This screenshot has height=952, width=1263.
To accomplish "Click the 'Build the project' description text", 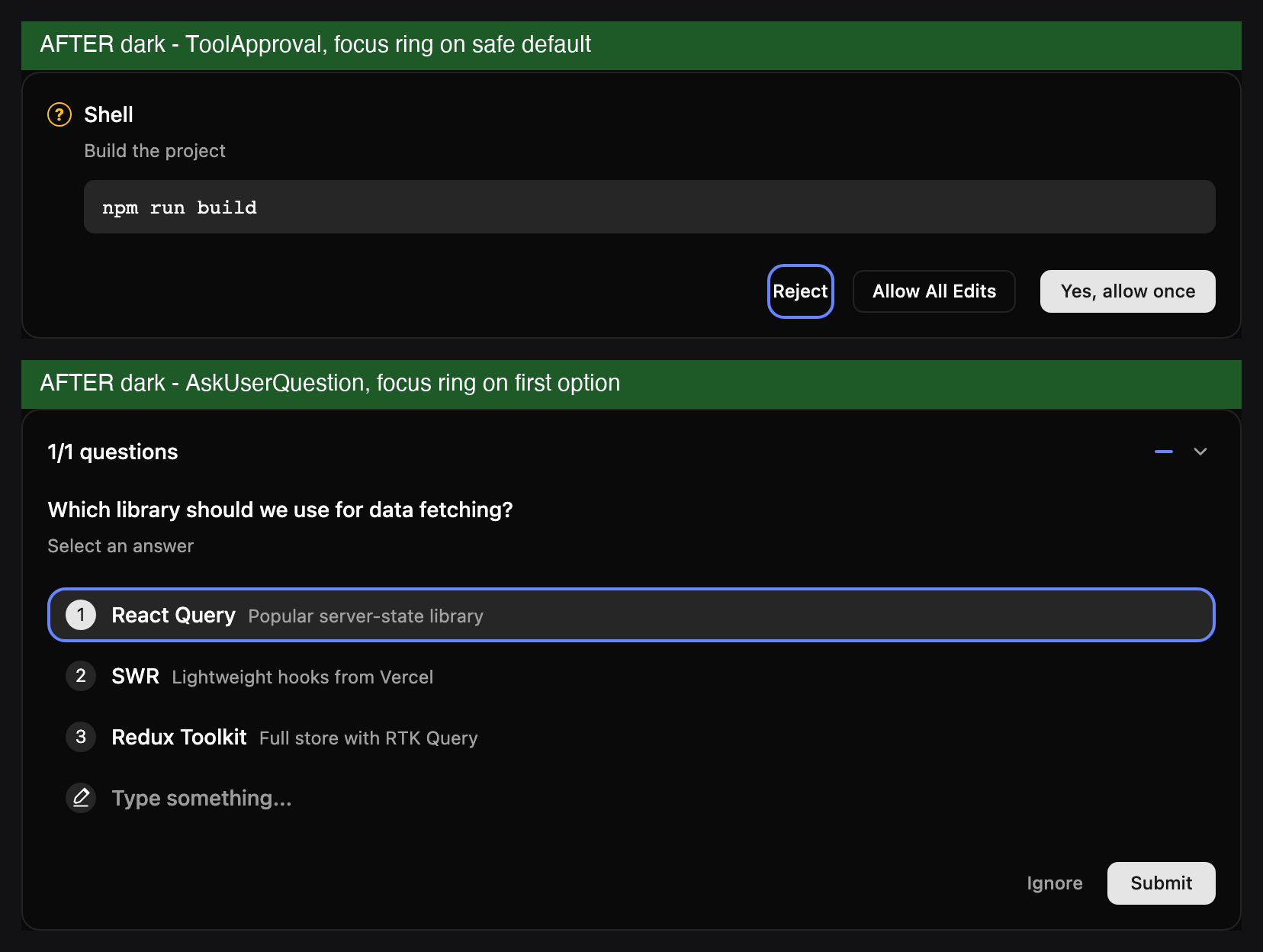I will coord(155,151).
